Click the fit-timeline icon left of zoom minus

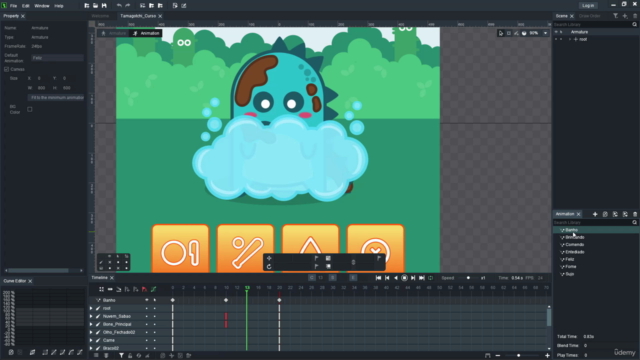tap(487, 356)
